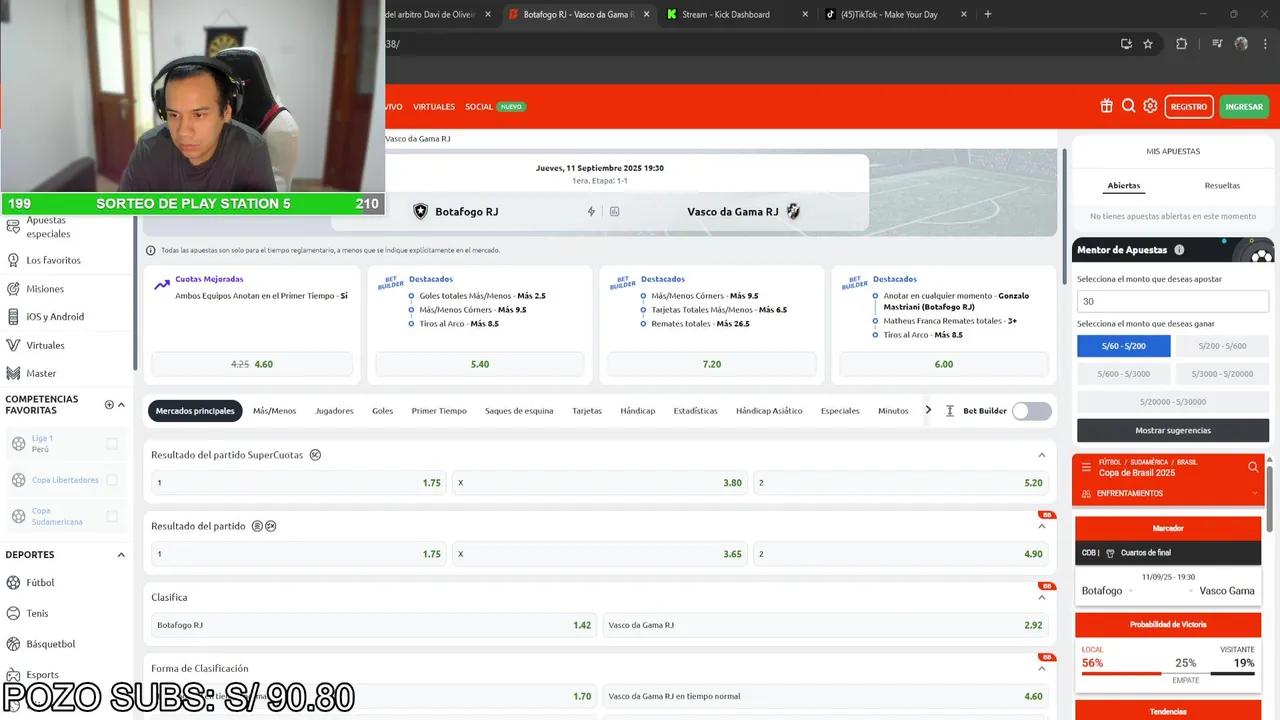1280x720 pixels.
Task: Open the media control playlist icon
Action: pos(1217,44)
